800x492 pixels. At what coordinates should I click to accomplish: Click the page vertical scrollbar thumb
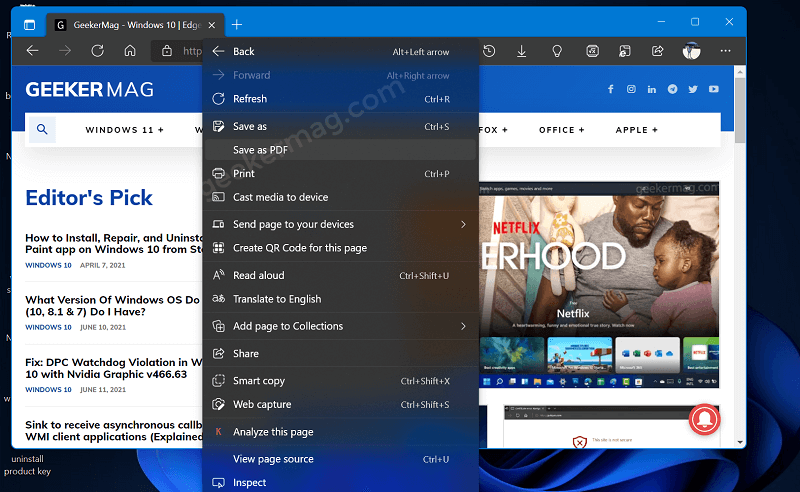coord(740,110)
